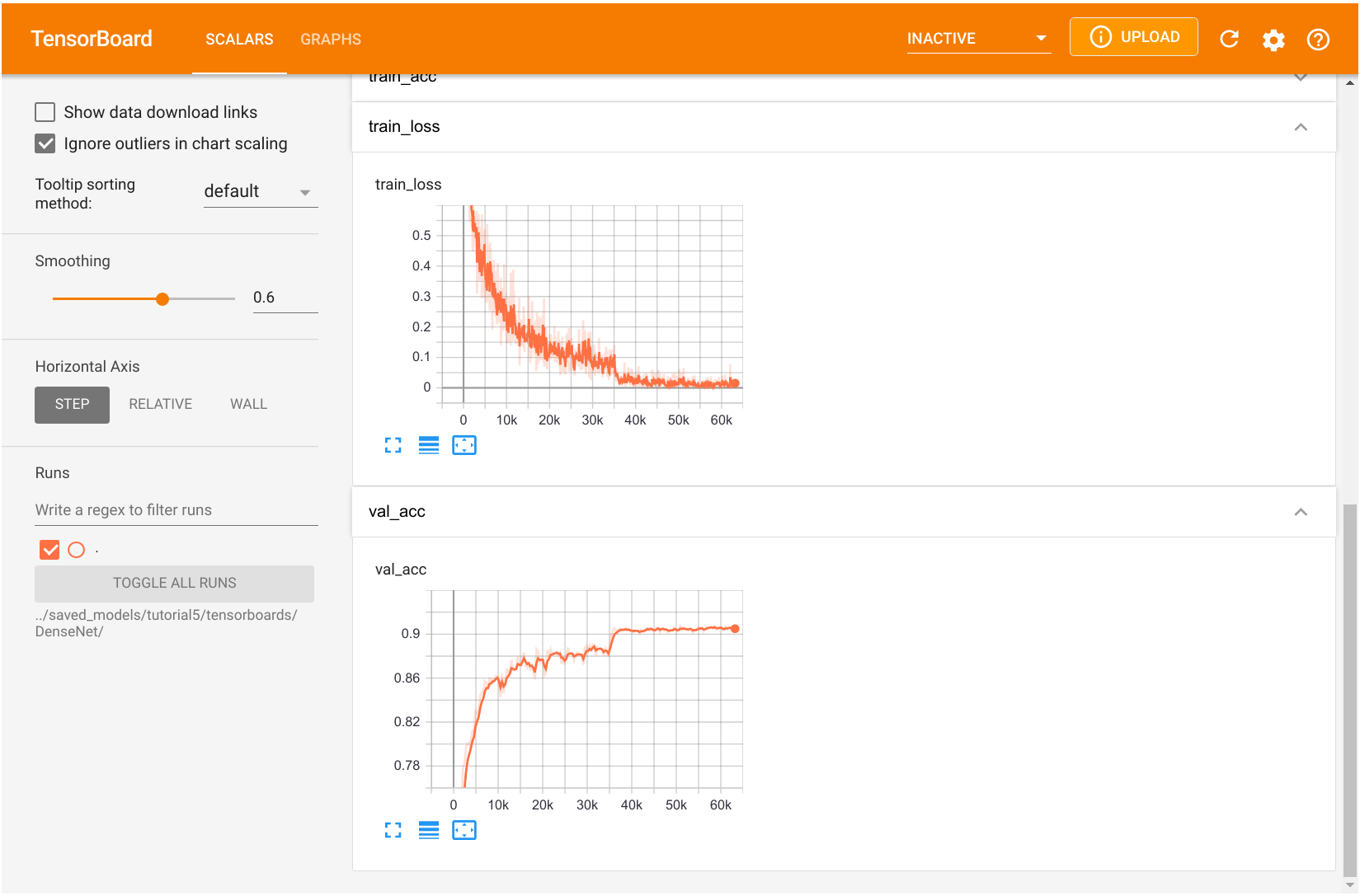
Task: Disable Ignore outliers in chart scaling
Action: (45, 143)
